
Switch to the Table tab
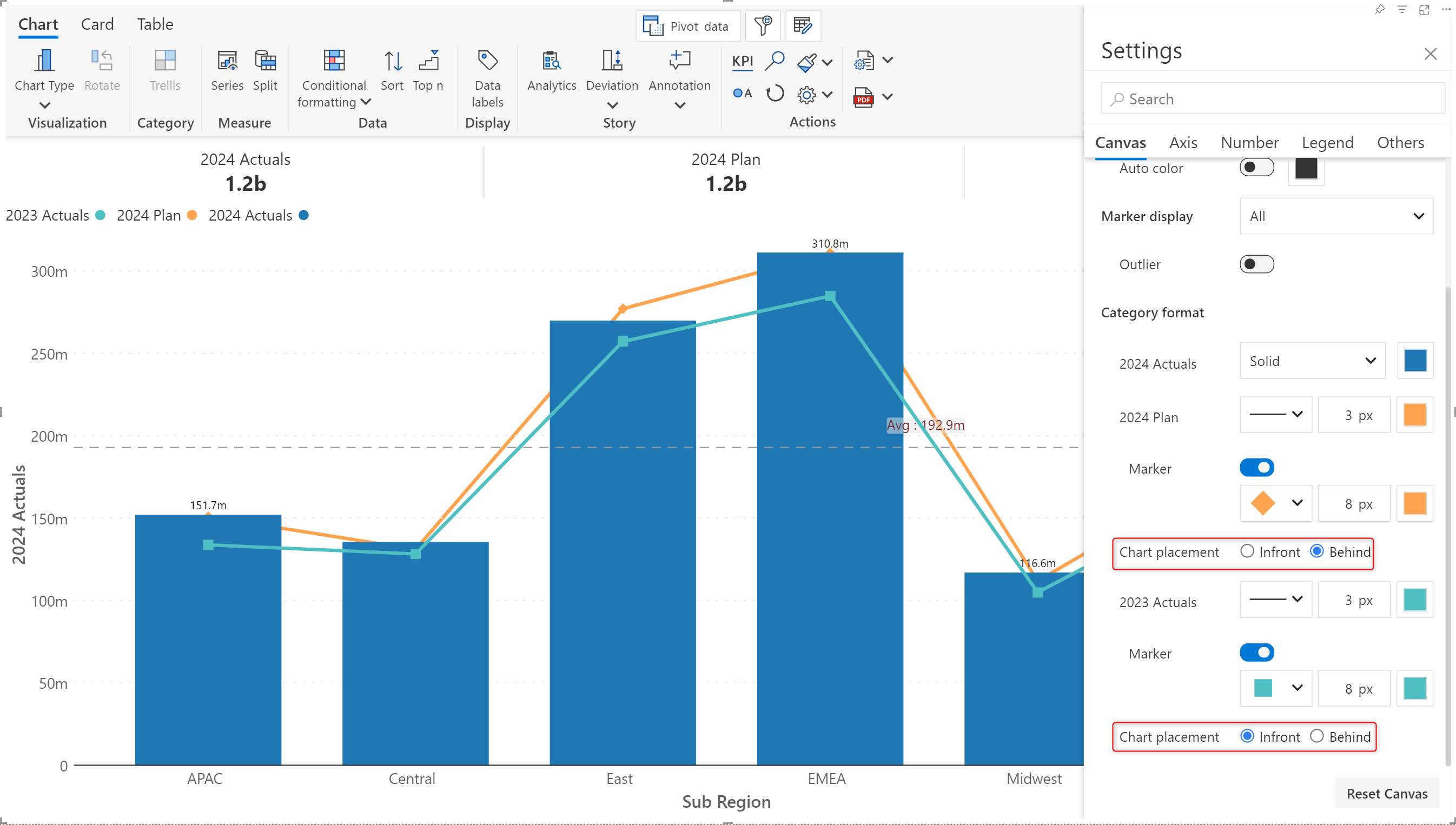point(155,24)
